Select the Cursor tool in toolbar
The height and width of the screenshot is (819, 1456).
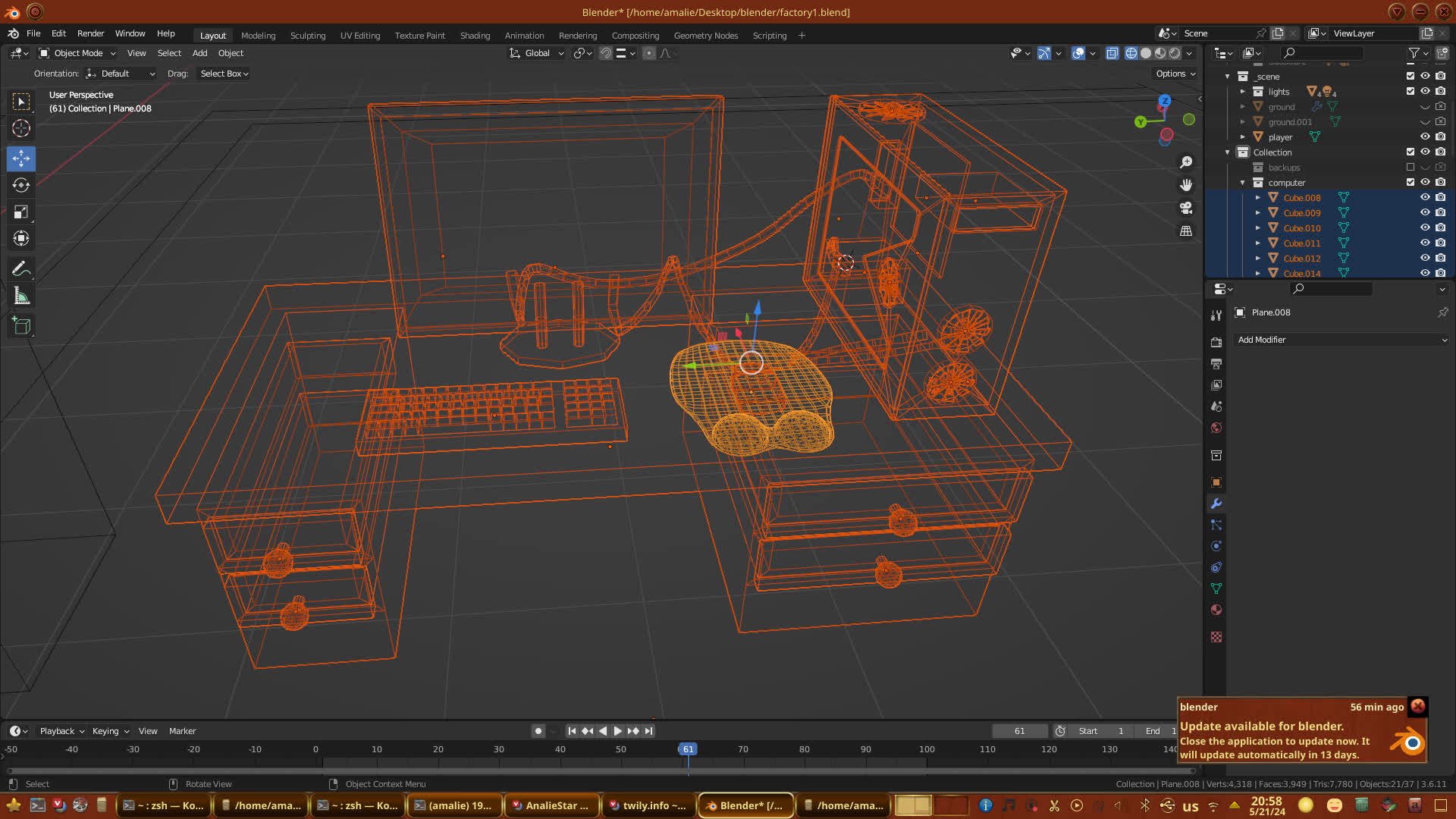[21, 128]
